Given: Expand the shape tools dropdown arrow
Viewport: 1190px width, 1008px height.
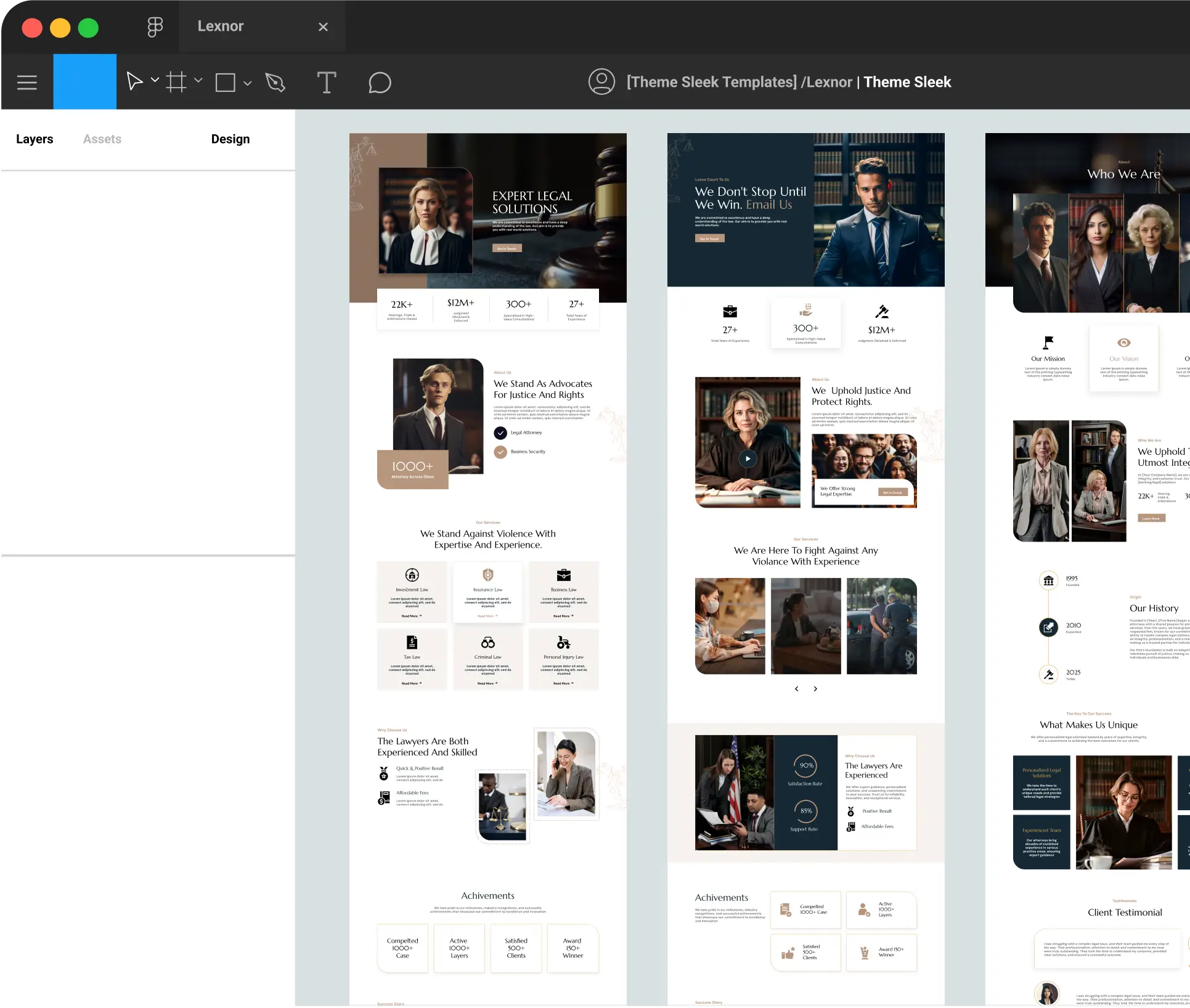Looking at the screenshot, I should click(x=248, y=83).
